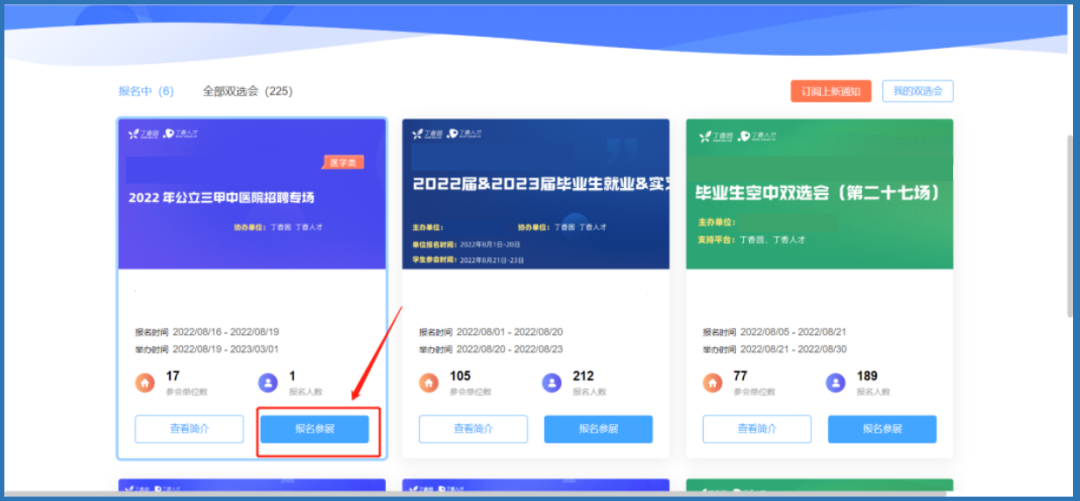Click the purple person icon beside 1
Screen dimensions: 1080x501
[268, 382]
